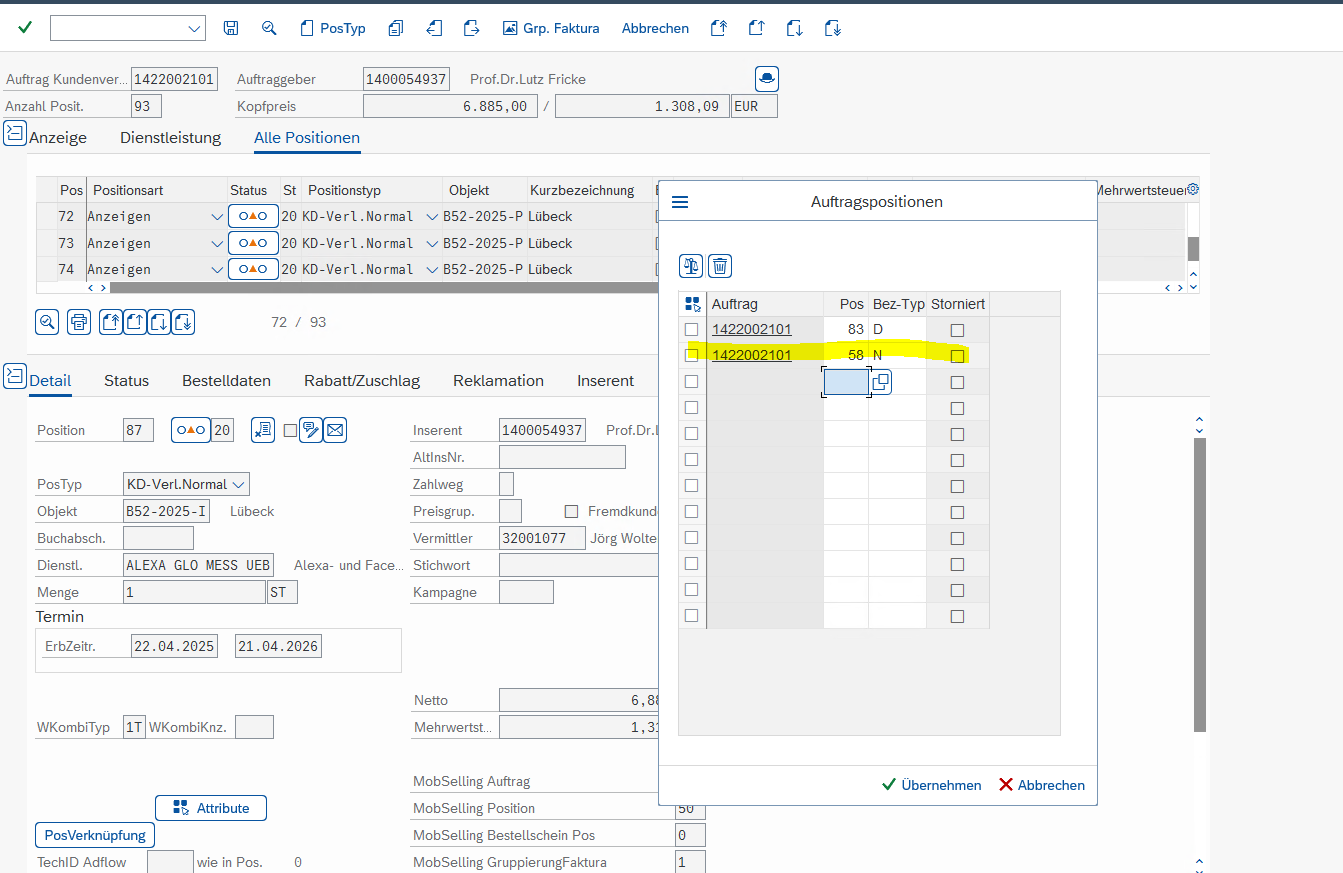Screen dimensions: 1343x873
Task: Open order link 1422002101 in Pos 83 row
Action: pos(752,329)
